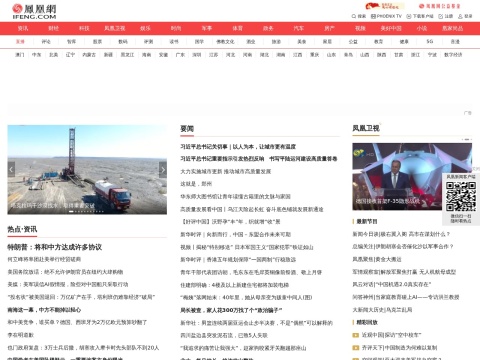Open the 要闻 section heading
The image size is (480, 360).
[187, 129]
